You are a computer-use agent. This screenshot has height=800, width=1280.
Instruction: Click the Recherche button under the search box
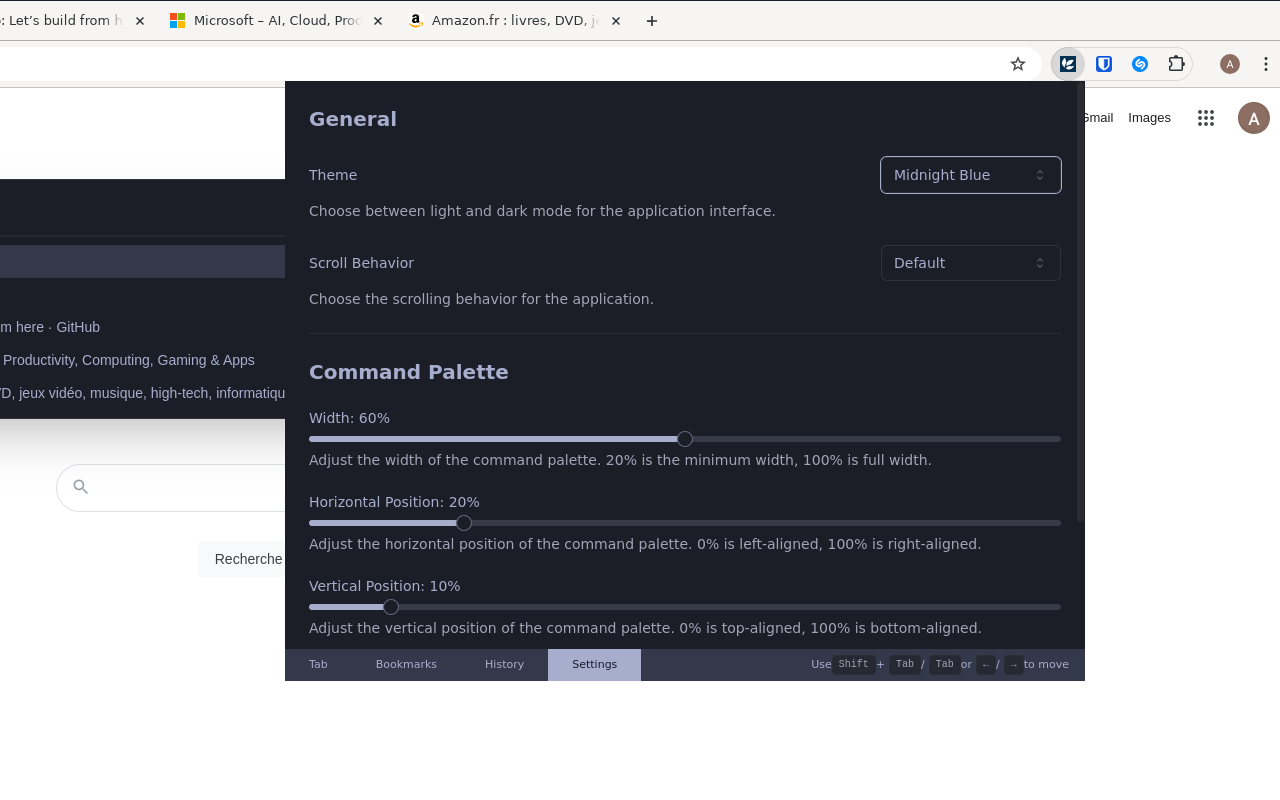pos(242,559)
